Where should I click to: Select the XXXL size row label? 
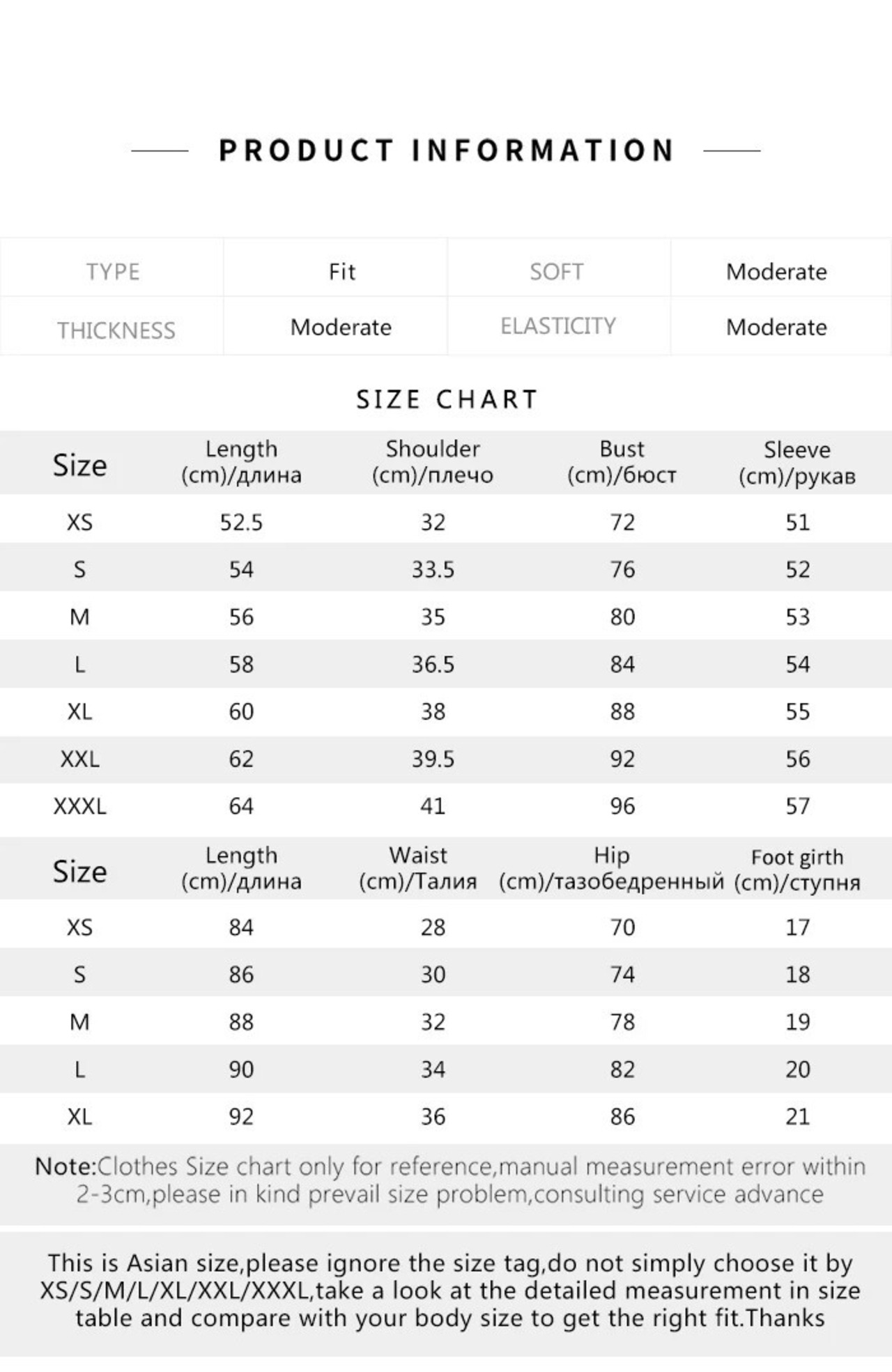pyautogui.click(x=79, y=806)
